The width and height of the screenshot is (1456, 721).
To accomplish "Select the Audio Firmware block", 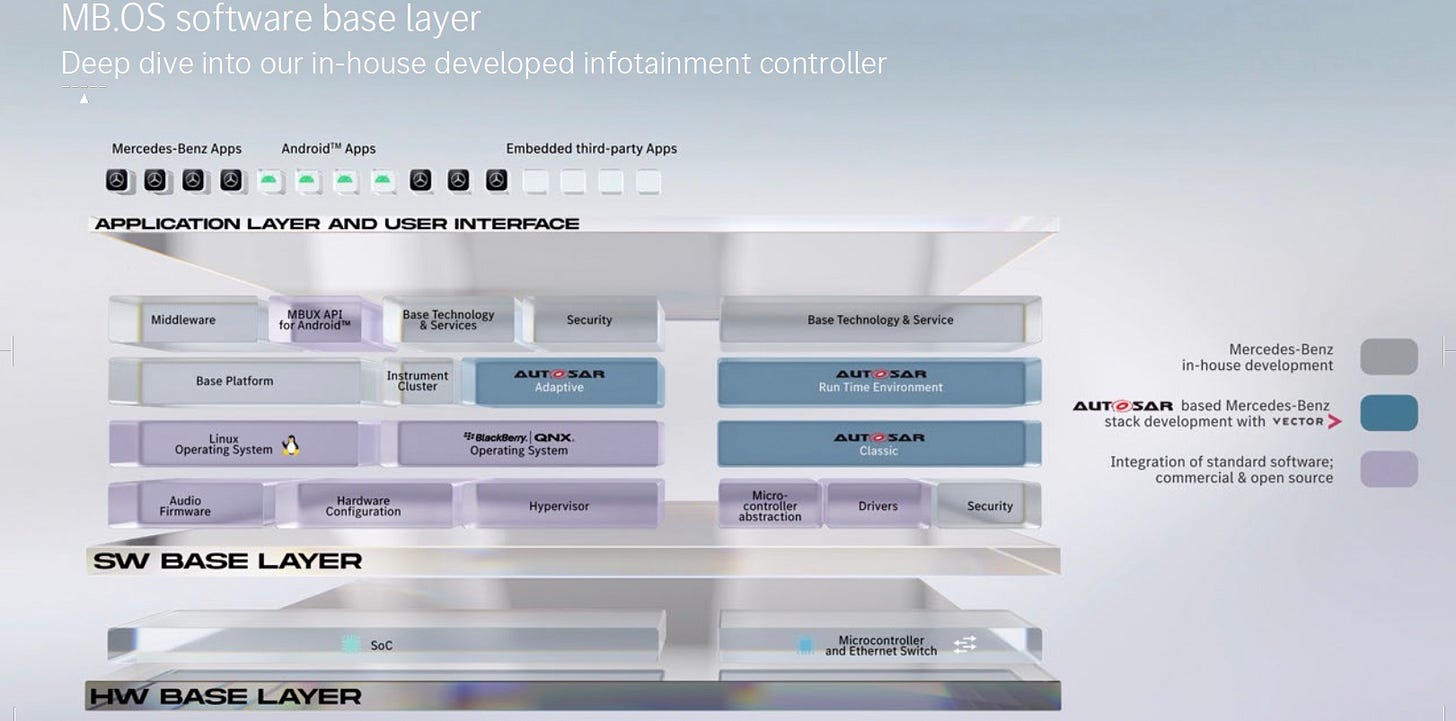I will click(186, 506).
